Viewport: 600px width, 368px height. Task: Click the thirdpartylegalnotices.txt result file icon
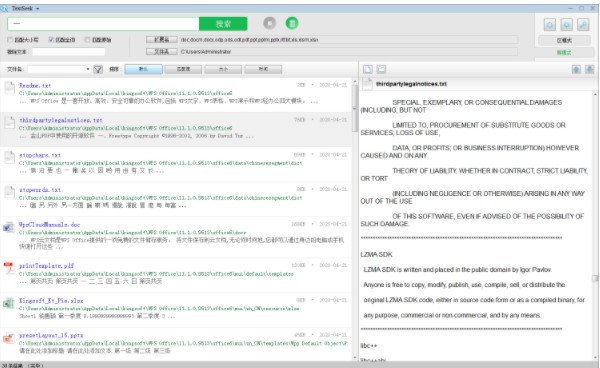click(x=9, y=123)
